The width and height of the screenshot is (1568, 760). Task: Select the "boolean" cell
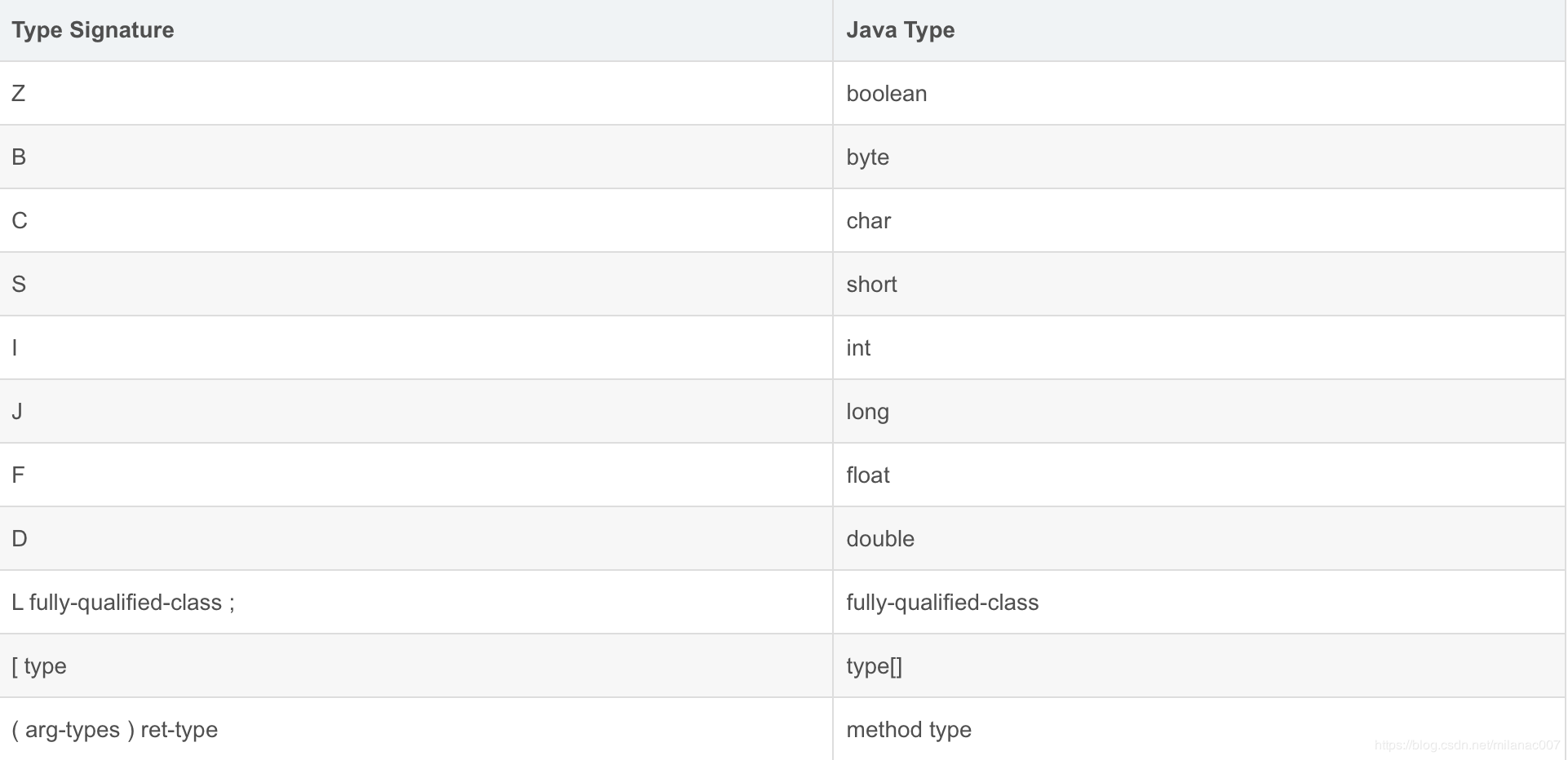[886, 94]
